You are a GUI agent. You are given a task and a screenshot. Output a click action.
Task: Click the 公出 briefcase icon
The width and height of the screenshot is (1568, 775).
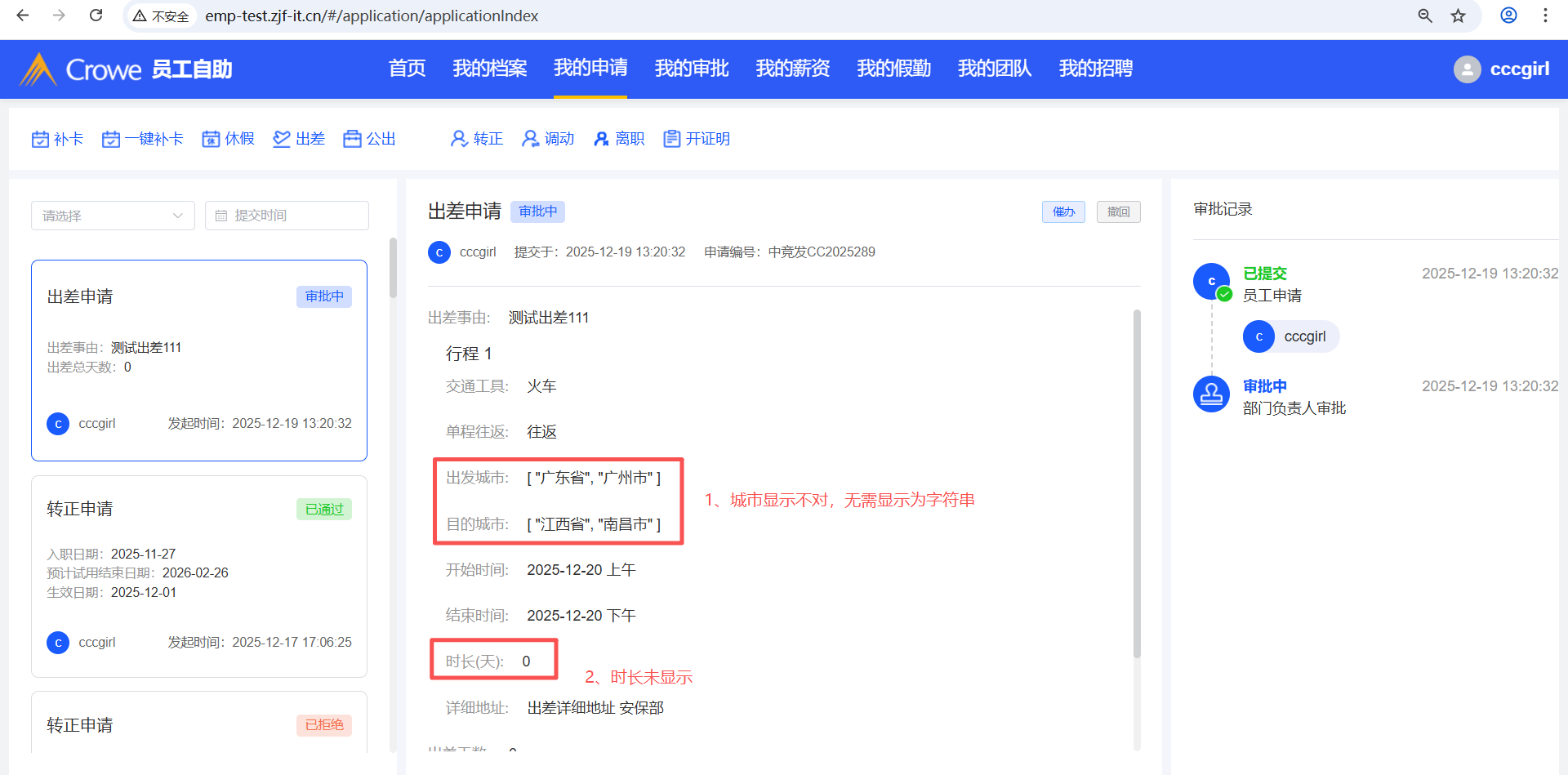click(352, 140)
